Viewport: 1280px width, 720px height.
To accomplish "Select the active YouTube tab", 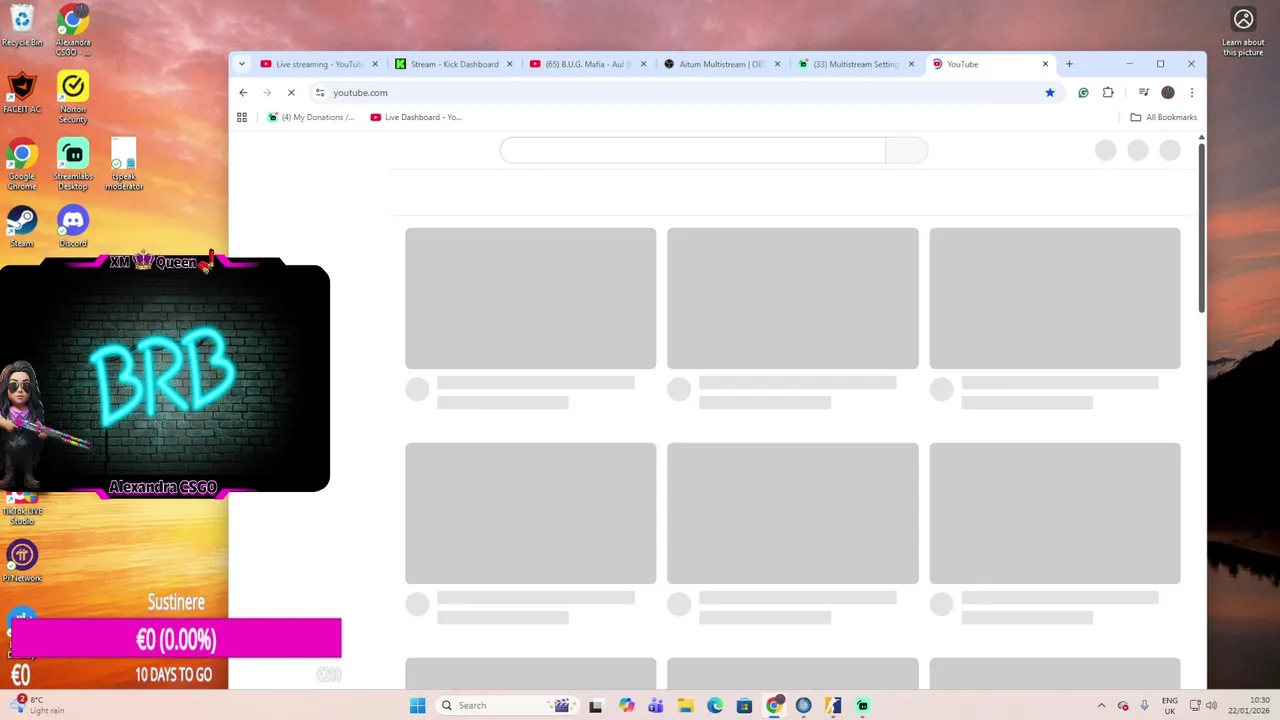I will click(x=990, y=64).
